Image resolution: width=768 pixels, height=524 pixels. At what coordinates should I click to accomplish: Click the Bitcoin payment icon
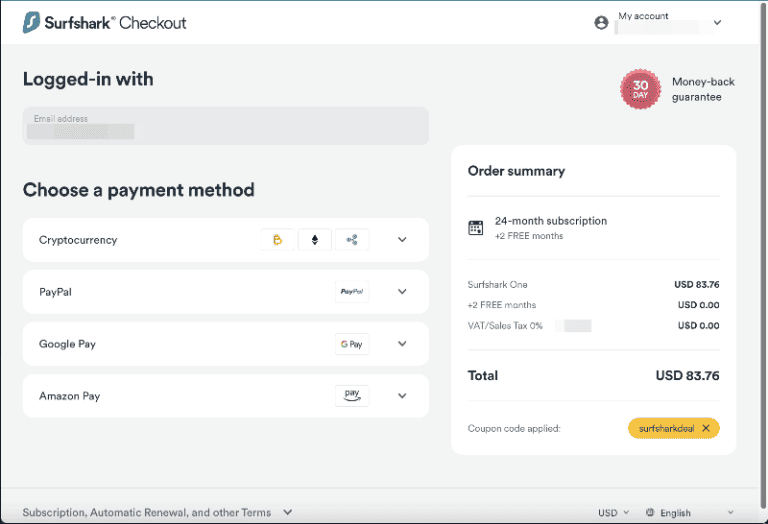(277, 240)
